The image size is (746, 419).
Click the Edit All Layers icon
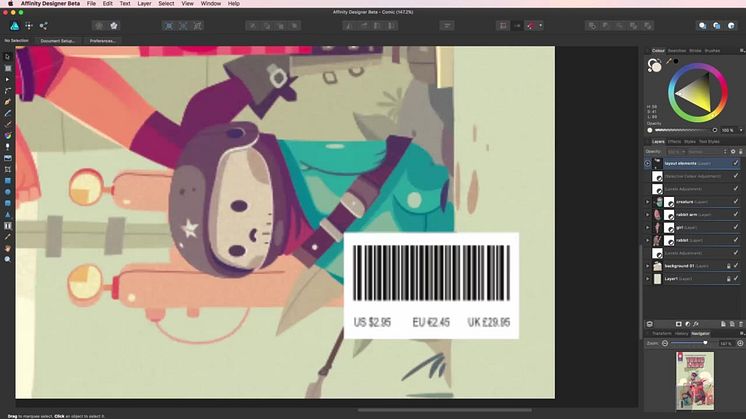coord(649,324)
